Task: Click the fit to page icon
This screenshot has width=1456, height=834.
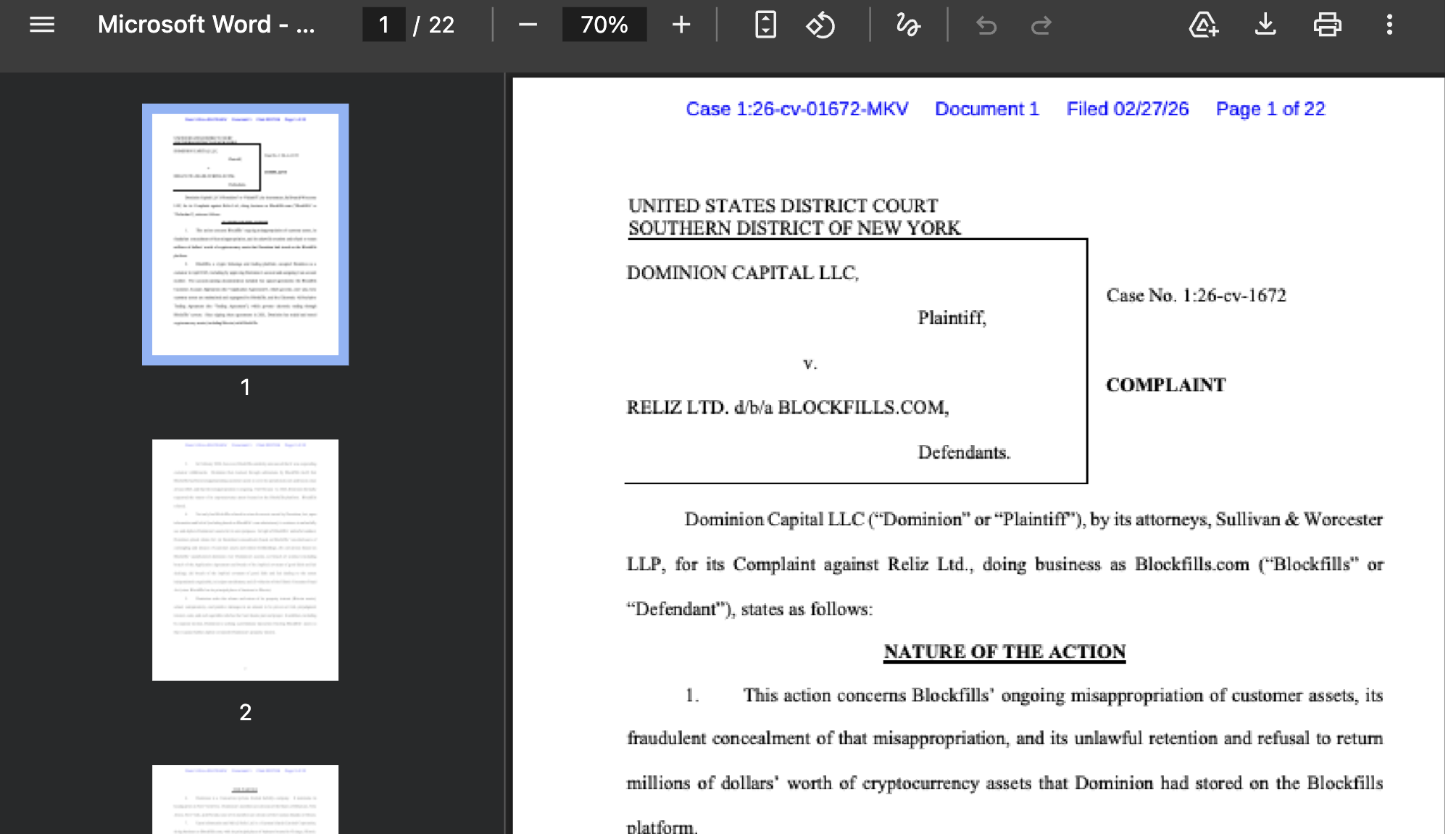Action: coord(765,25)
